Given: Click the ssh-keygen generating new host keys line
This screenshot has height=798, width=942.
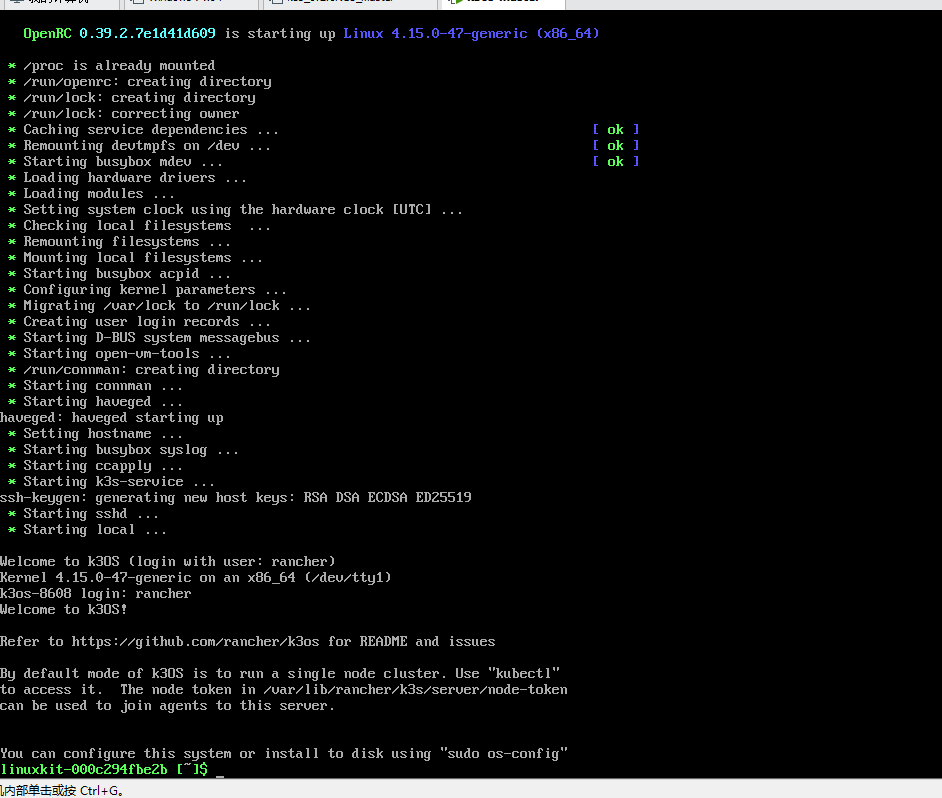Looking at the screenshot, I should point(236,498).
